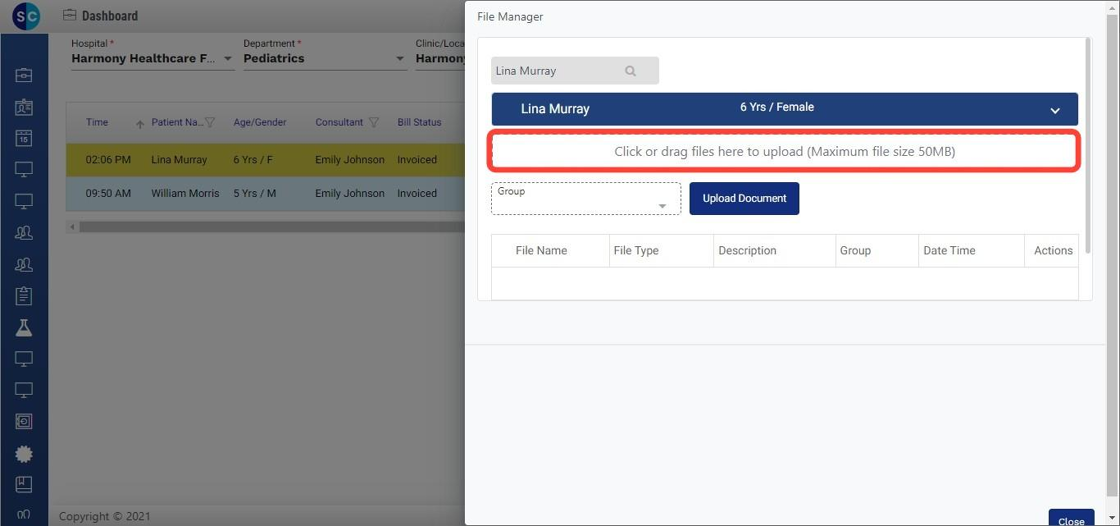Click the file upload drop zone

click(784, 152)
